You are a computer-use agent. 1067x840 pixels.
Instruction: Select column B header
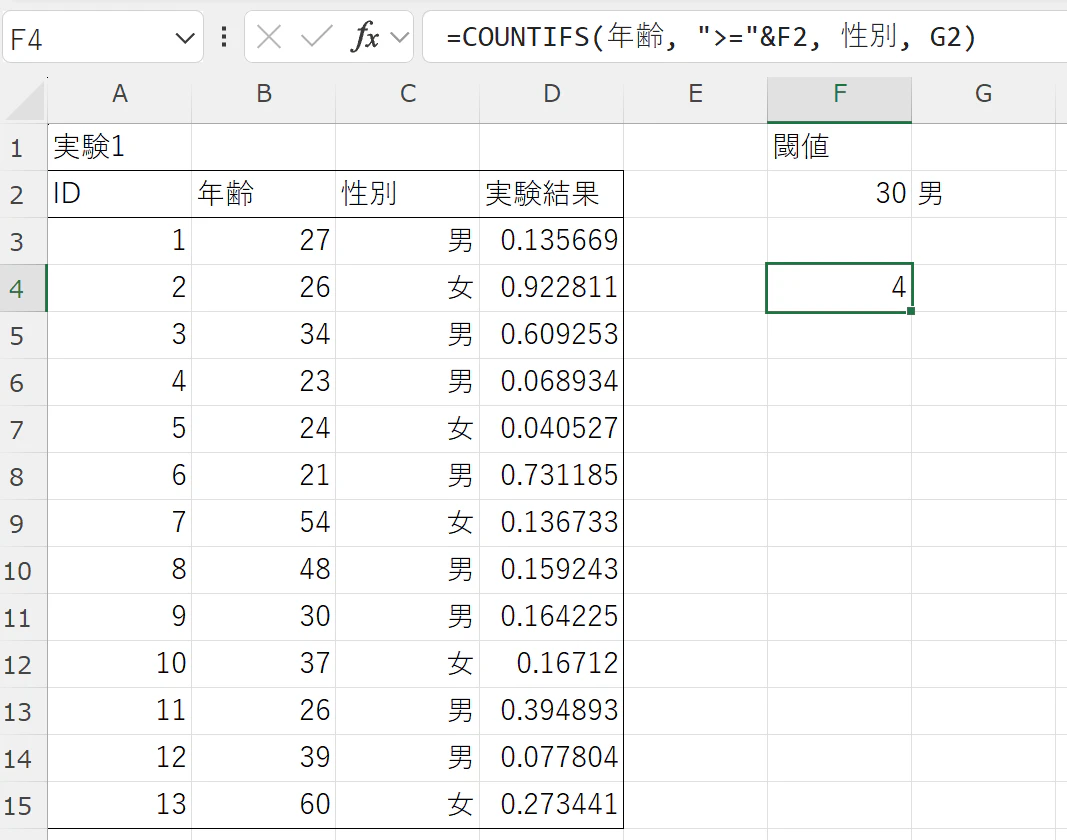(264, 94)
